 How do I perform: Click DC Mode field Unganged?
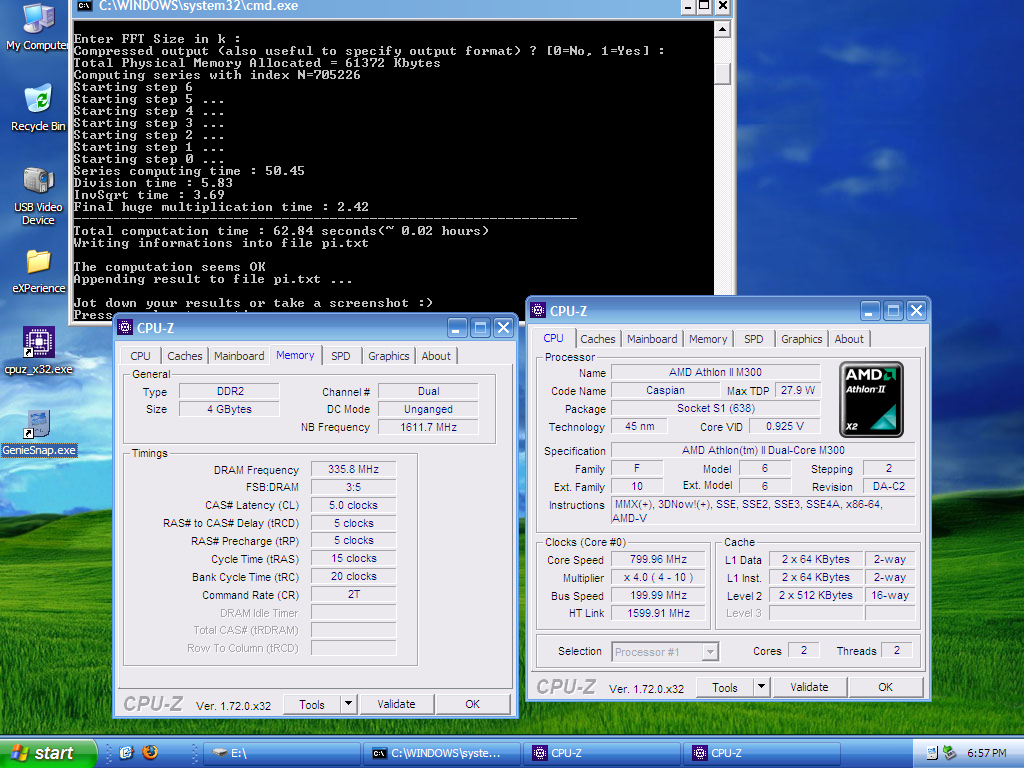pyautogui.click(x=428, y=409)
